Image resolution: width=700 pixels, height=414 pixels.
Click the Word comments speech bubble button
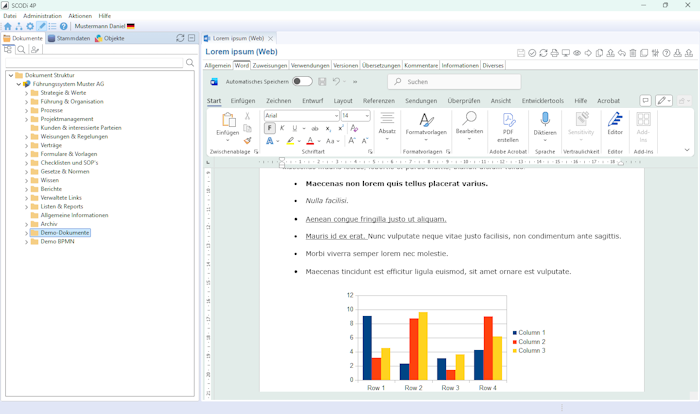pos(646,101)
